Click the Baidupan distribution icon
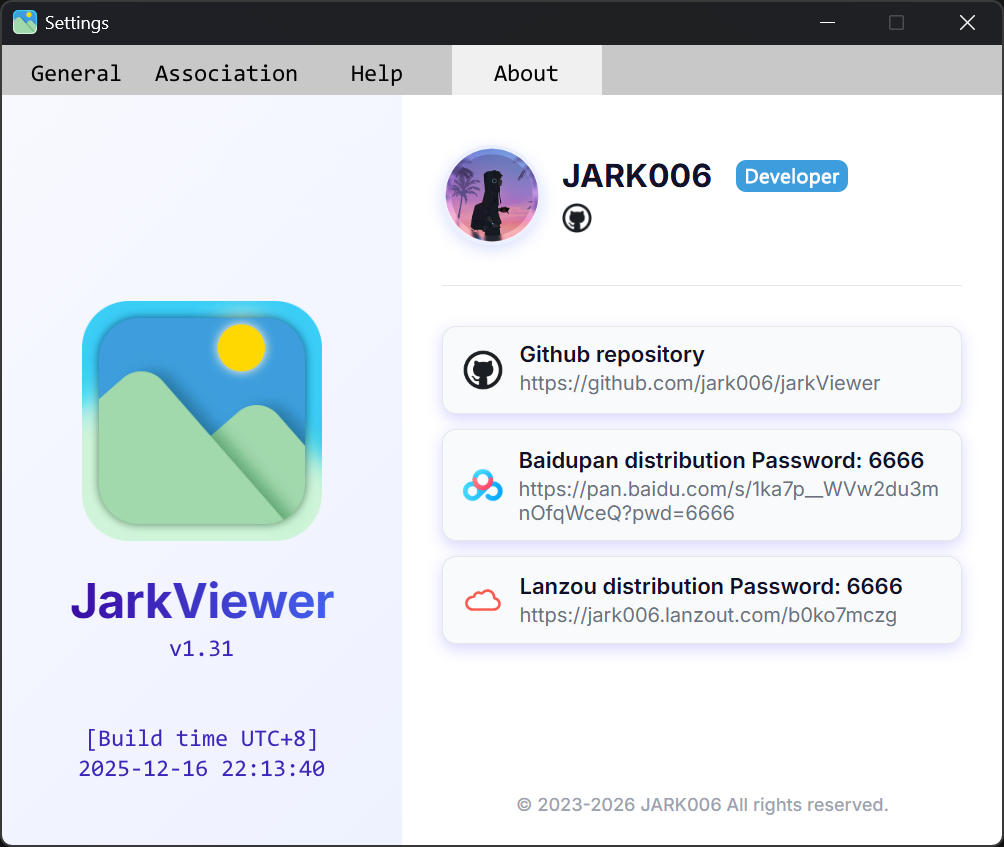Screen dimensions: 1004x847 pos(483,485)
